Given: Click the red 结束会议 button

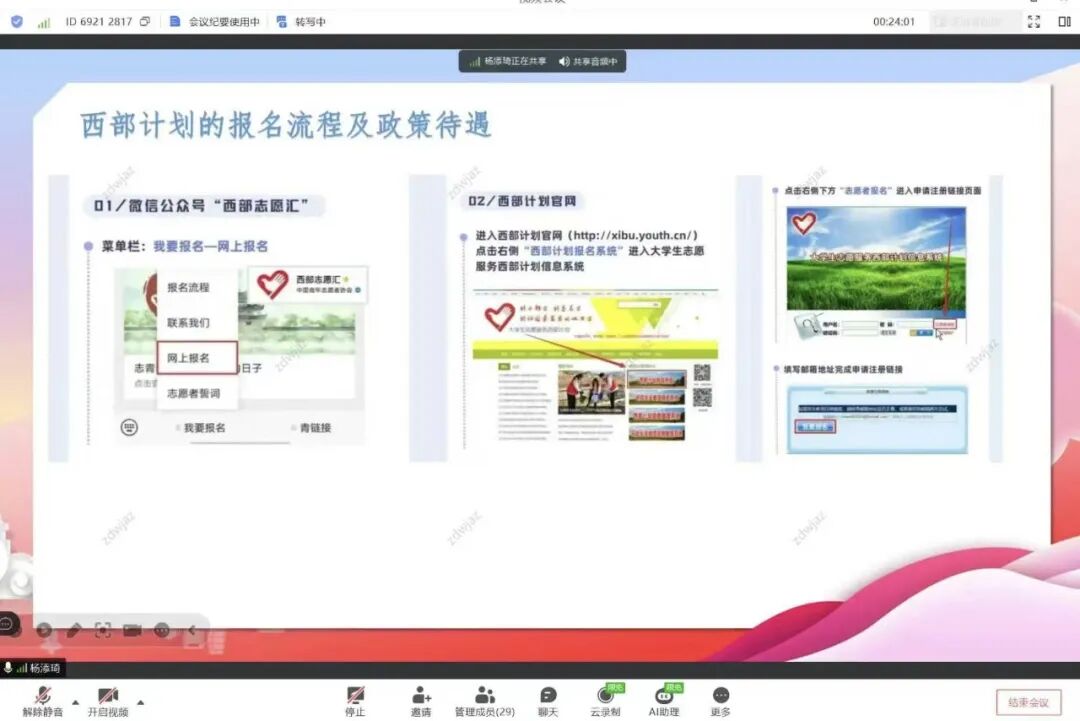Looking at the screenshot, I should click(1028, 702).
